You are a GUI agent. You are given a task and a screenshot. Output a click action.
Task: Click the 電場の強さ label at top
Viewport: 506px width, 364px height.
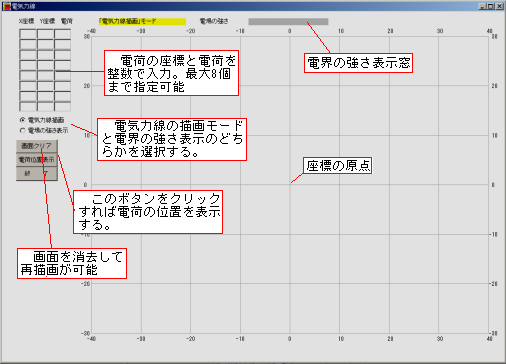pos(214,21)
